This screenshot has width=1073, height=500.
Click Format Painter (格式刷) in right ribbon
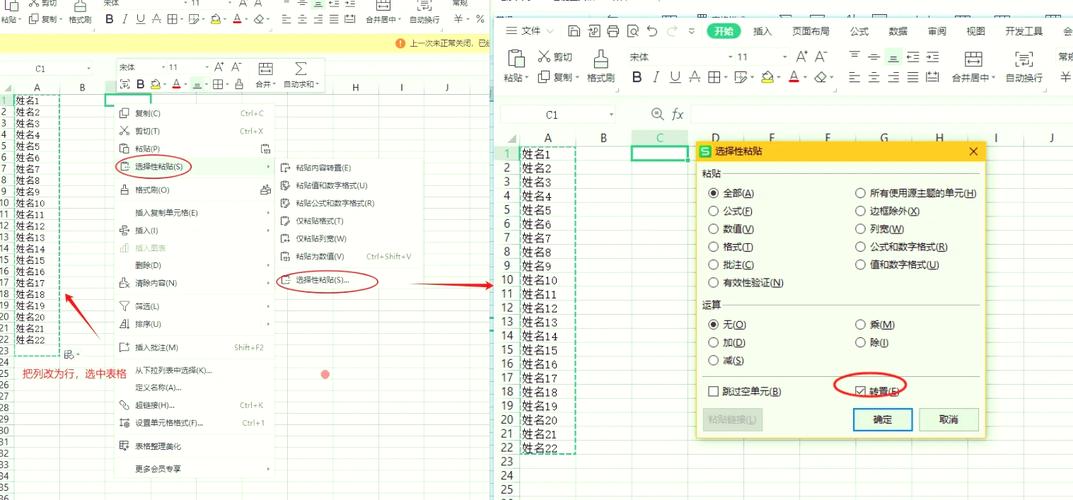[x=600, y=66]
